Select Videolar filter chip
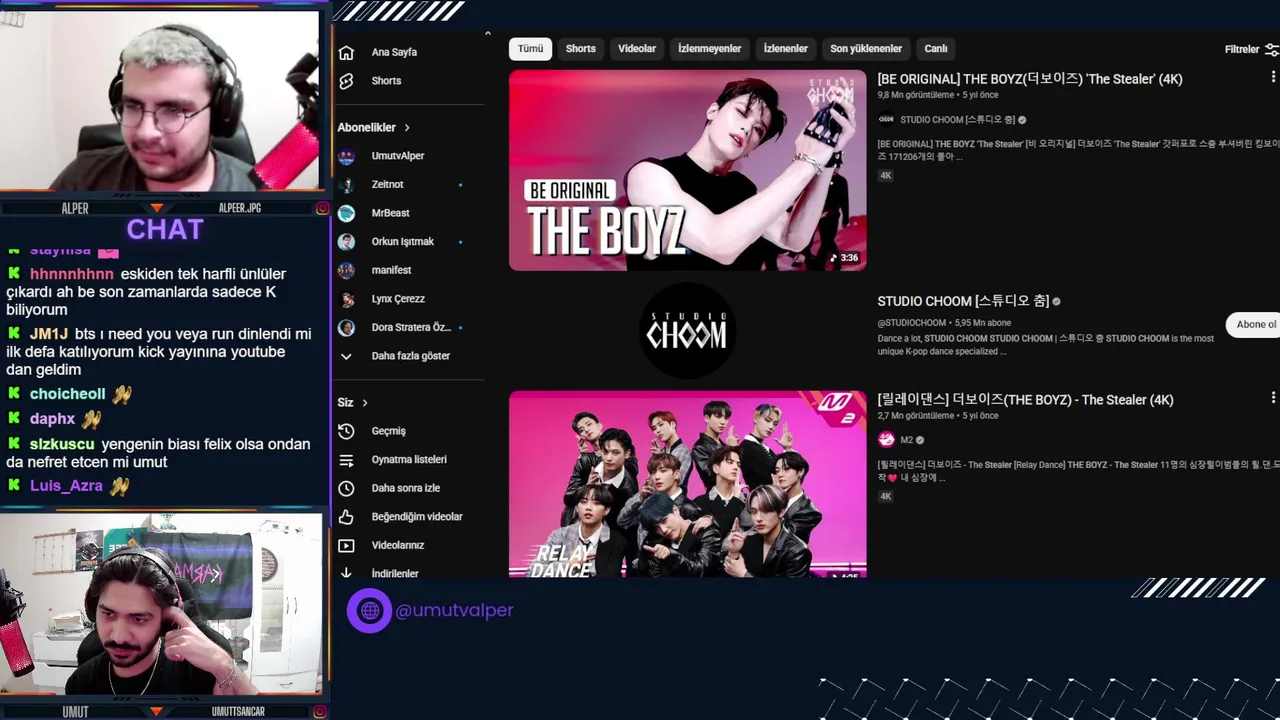The height and width of the screenshot is (720, 1280). point(637,49)
